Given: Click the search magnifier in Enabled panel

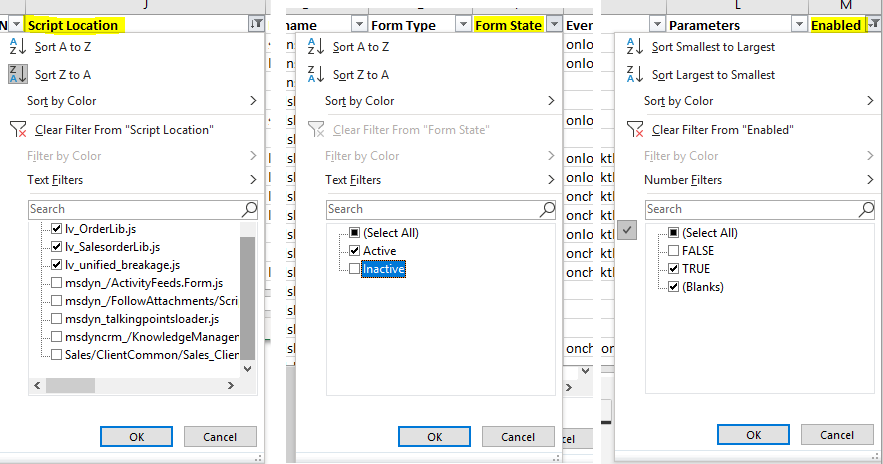Looking at the screenshot, I should [866, 209].
